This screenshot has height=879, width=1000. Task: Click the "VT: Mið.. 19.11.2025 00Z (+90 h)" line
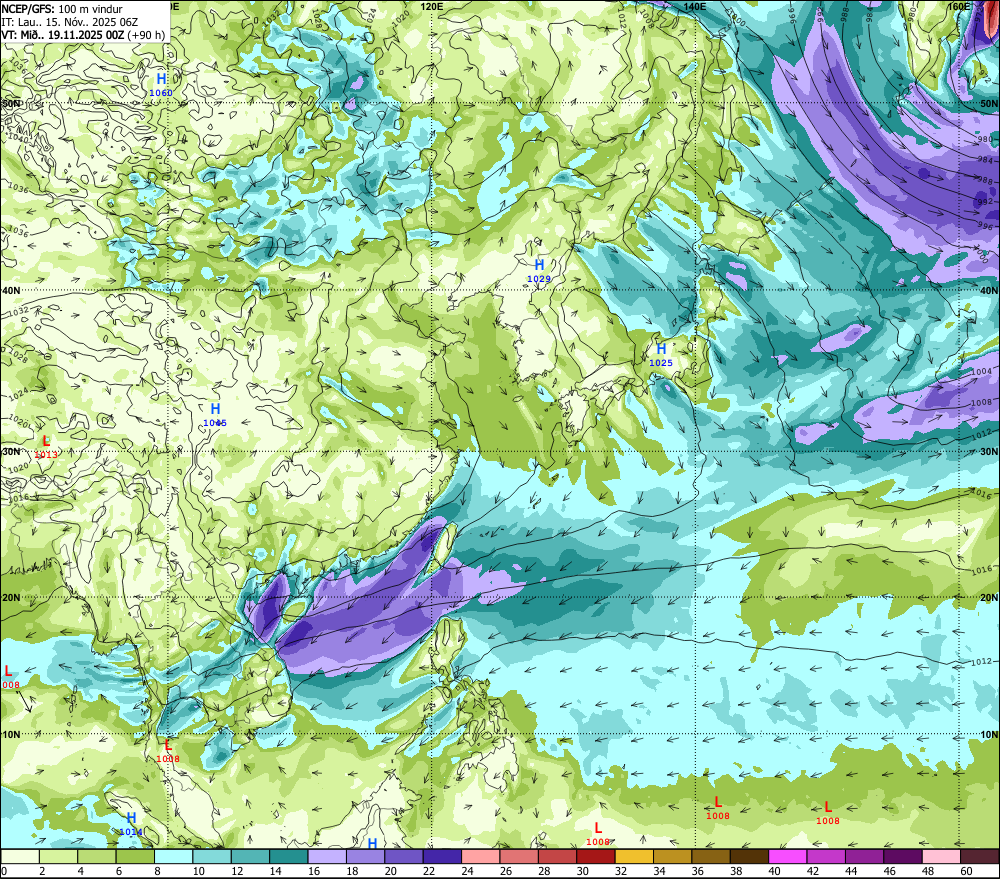pos(83,34)
